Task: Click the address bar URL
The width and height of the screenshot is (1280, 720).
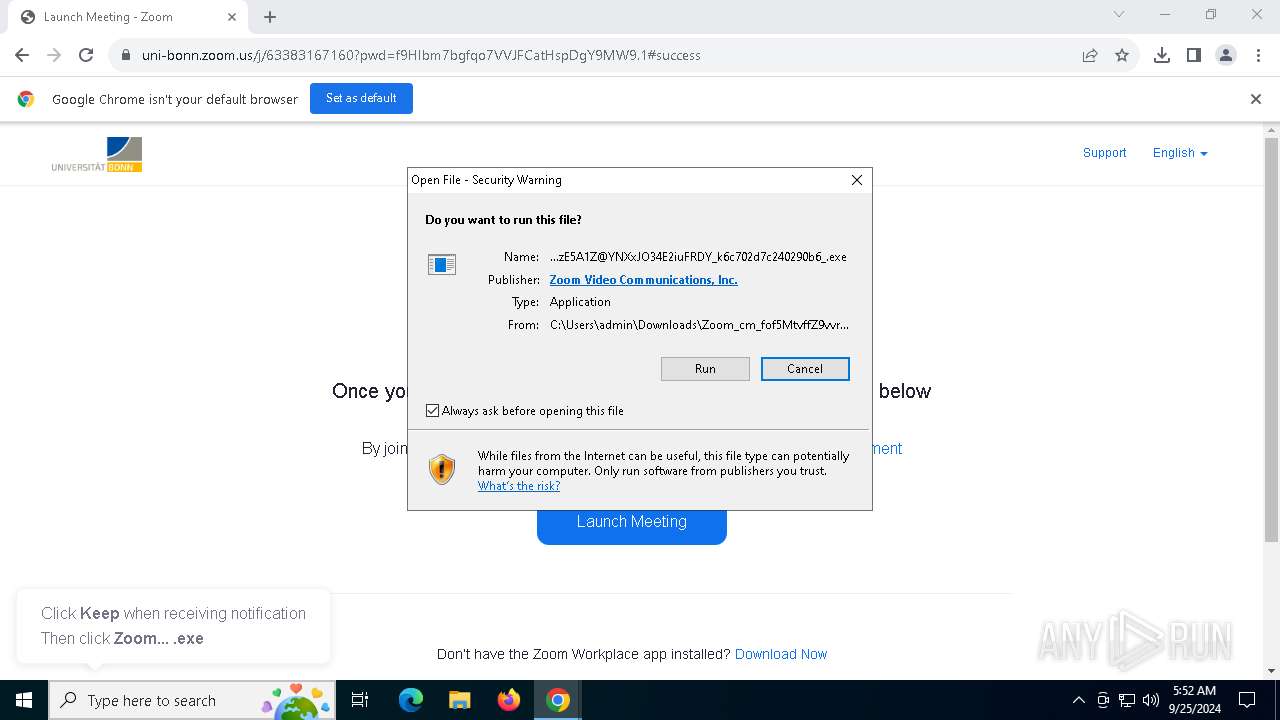Action: (421, 55)
